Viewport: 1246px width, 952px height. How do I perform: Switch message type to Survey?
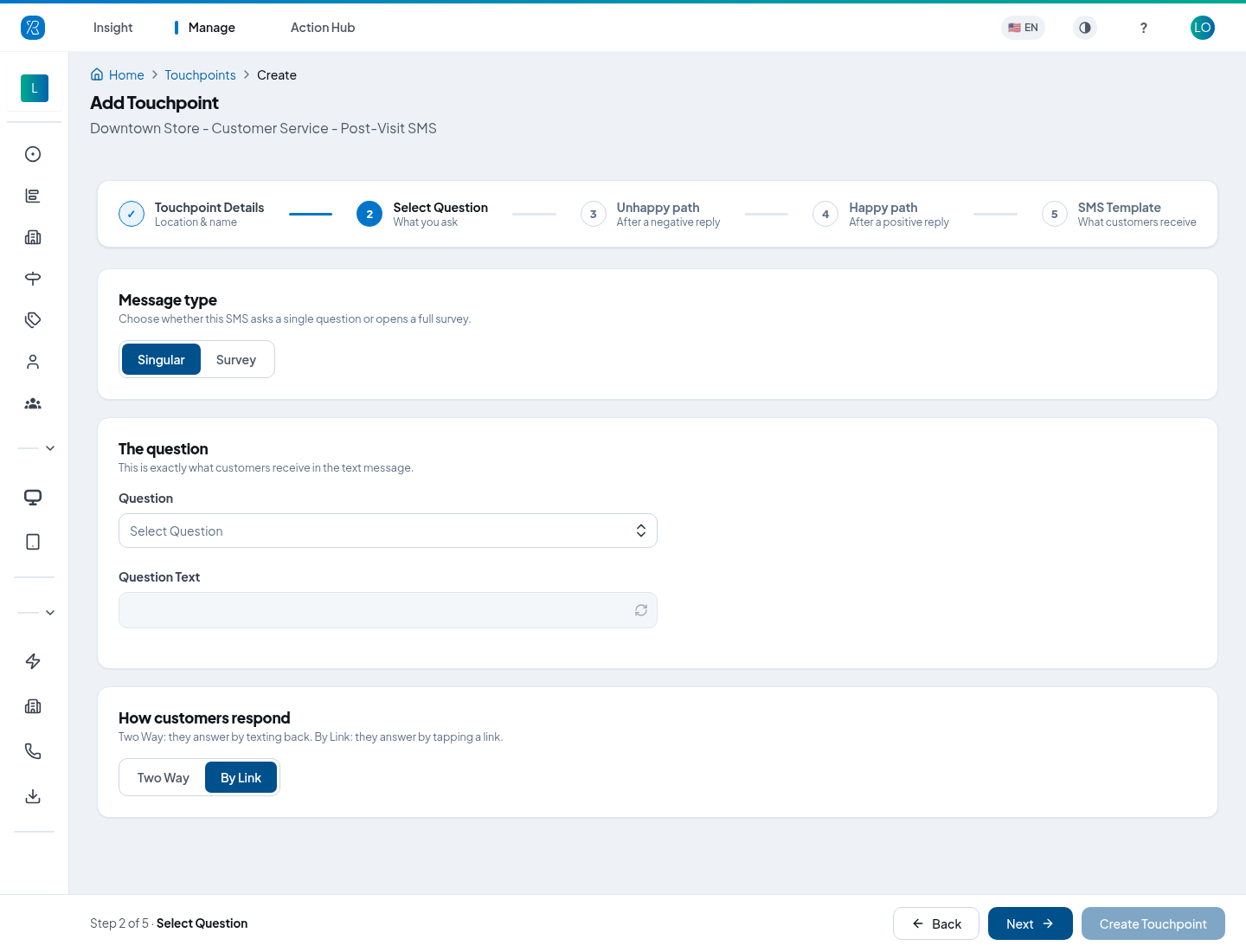point(236,359)
